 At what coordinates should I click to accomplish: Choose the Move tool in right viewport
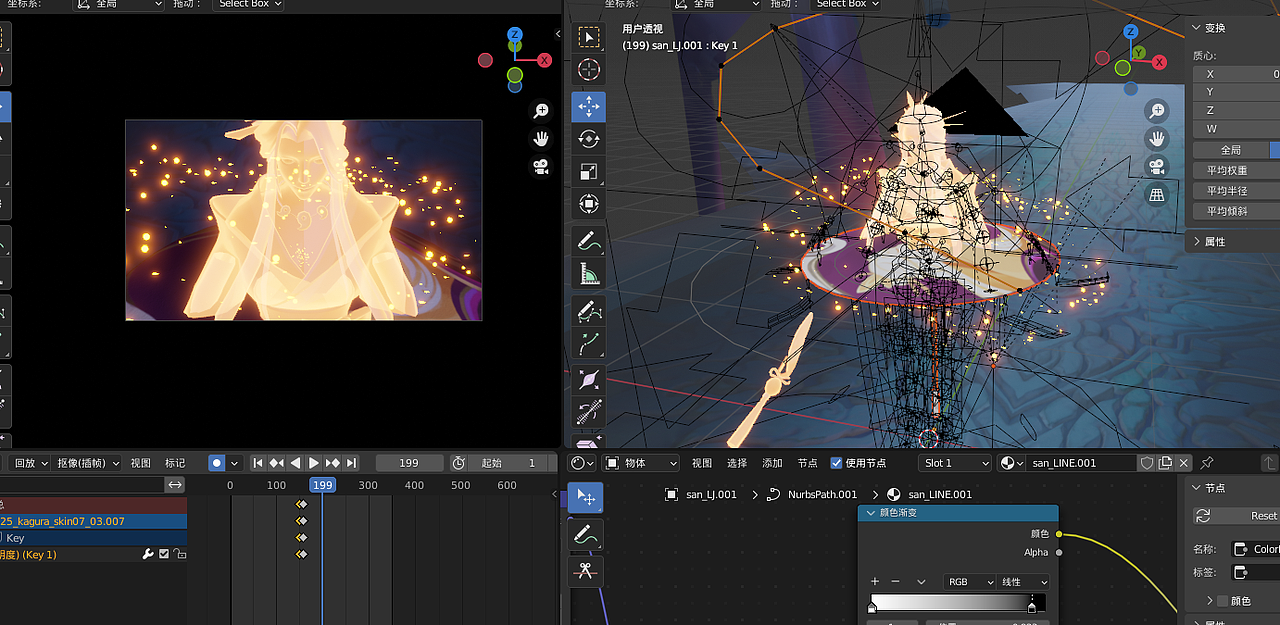(589, 107)
